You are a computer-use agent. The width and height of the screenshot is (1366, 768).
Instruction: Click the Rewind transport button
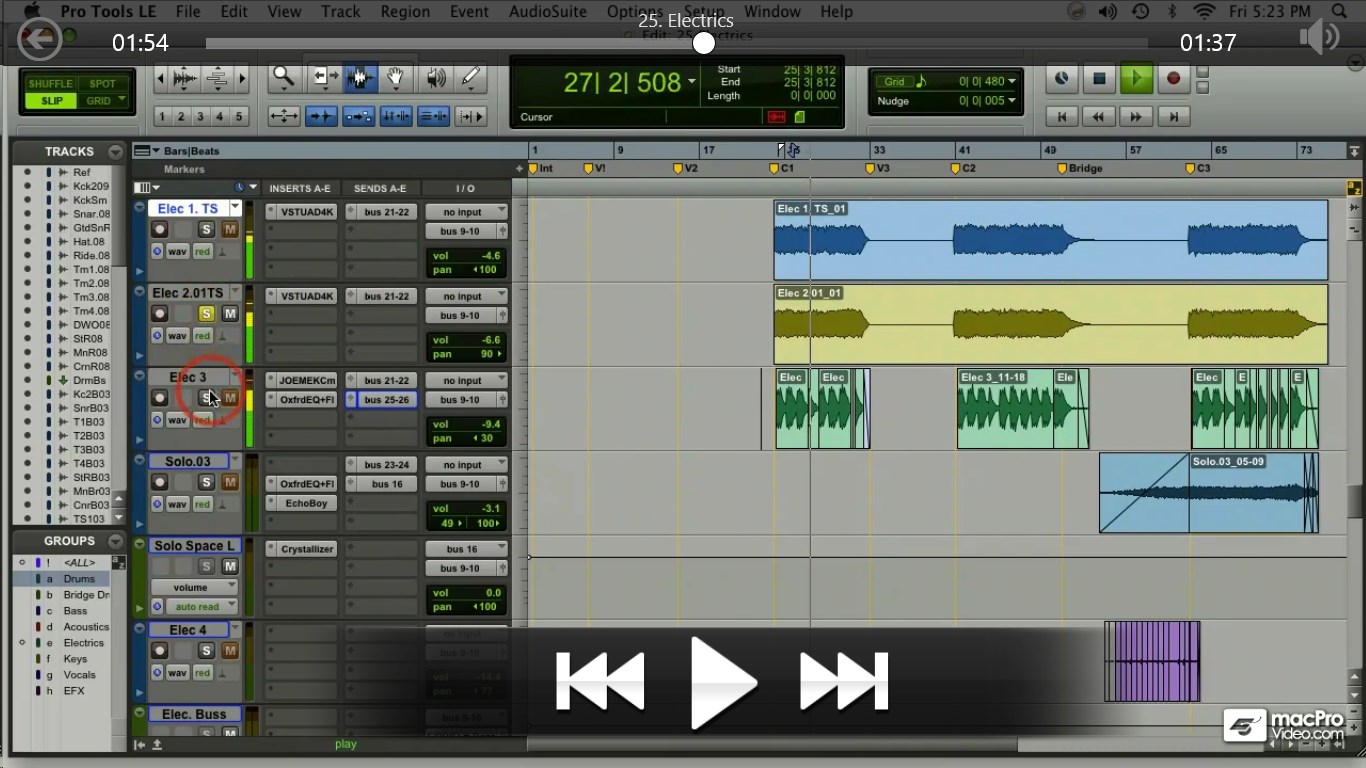[x=1099, y=117]
